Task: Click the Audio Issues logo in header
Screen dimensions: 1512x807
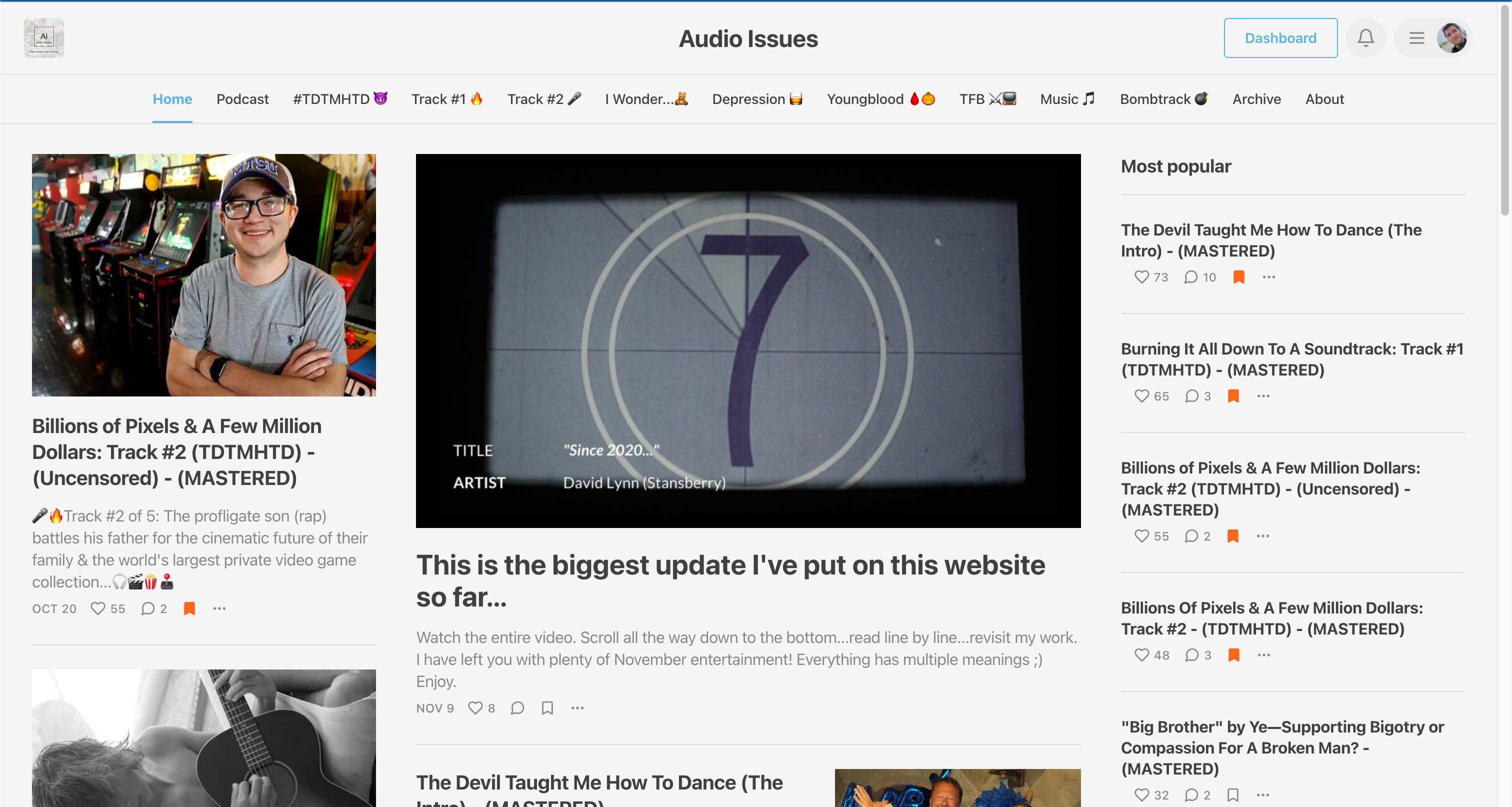Action: pos(44,38)
